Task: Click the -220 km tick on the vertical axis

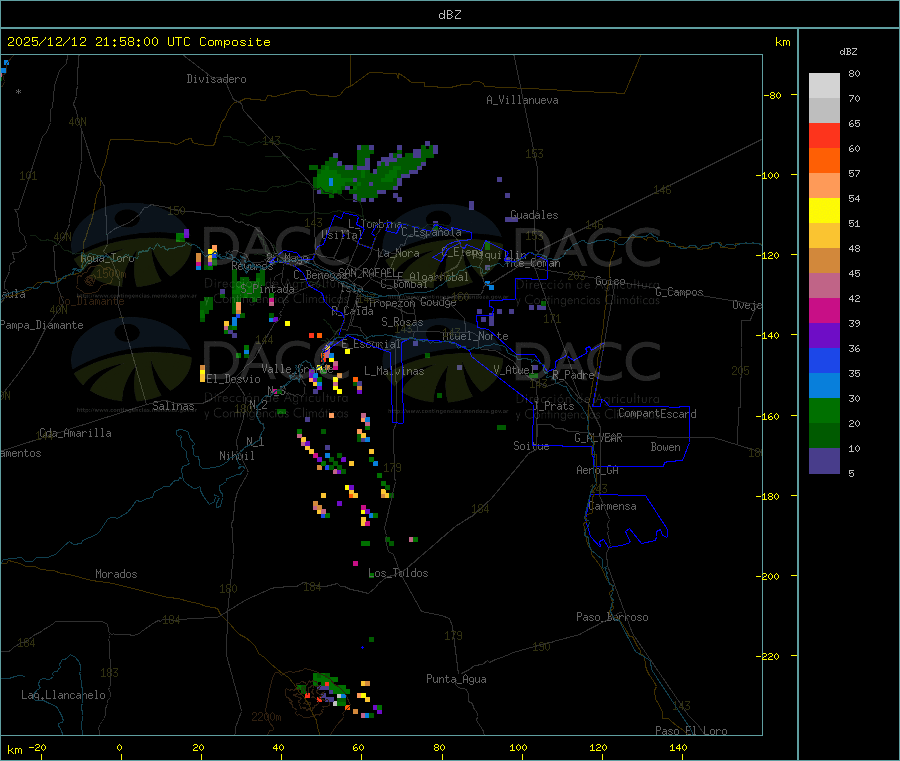Action: click(x=770, y=656)
